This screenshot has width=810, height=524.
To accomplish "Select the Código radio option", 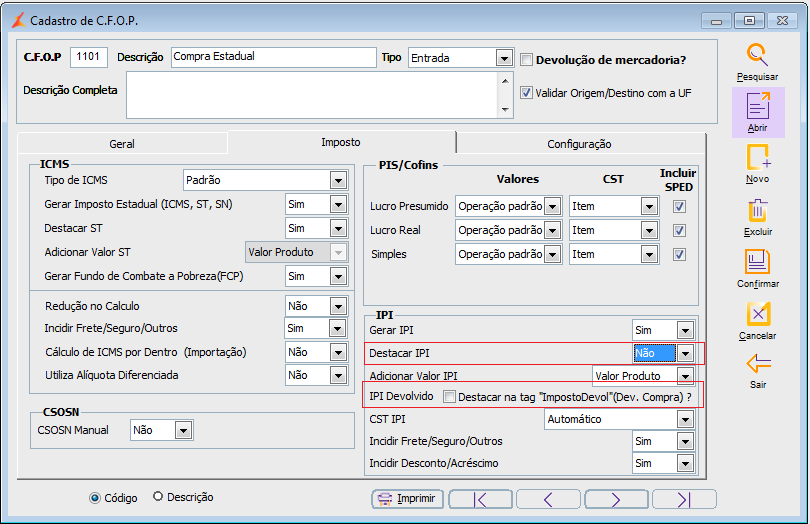I will pos(95,498).
